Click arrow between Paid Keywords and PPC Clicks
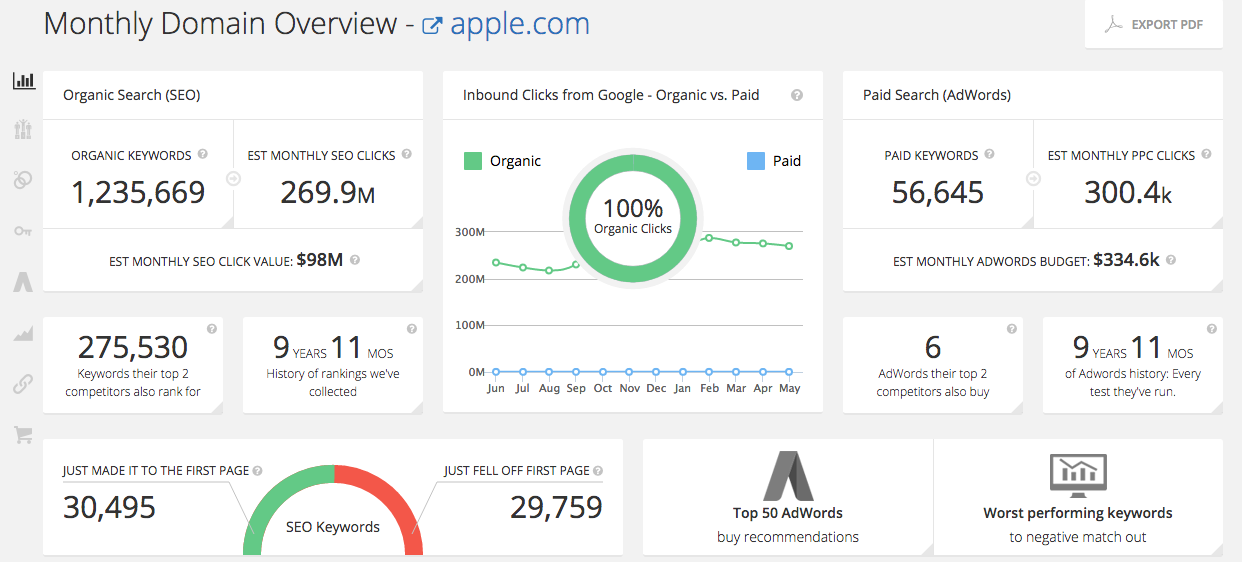Image resolution: width=1242 pixels, height=562 pixels. (x=1033, y=179)
